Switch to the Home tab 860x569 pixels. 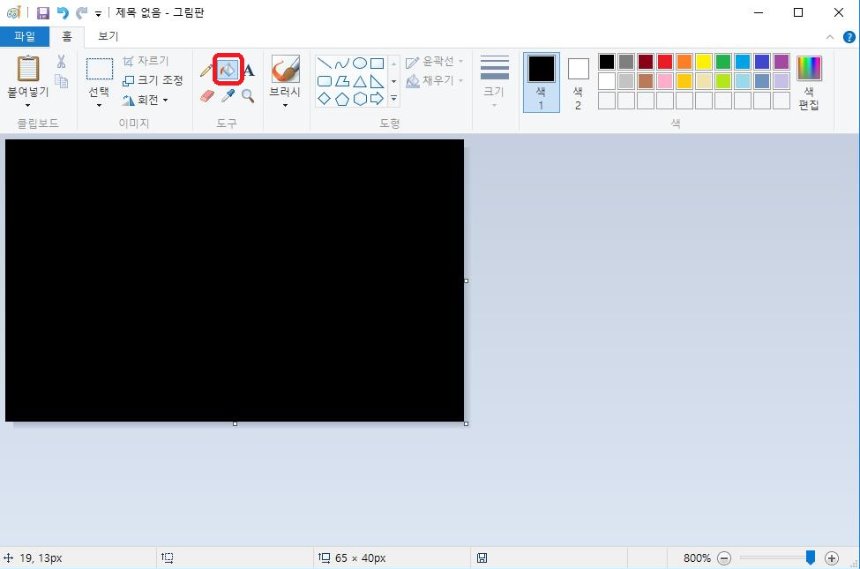pyautogui.click(x=67, y=37)
